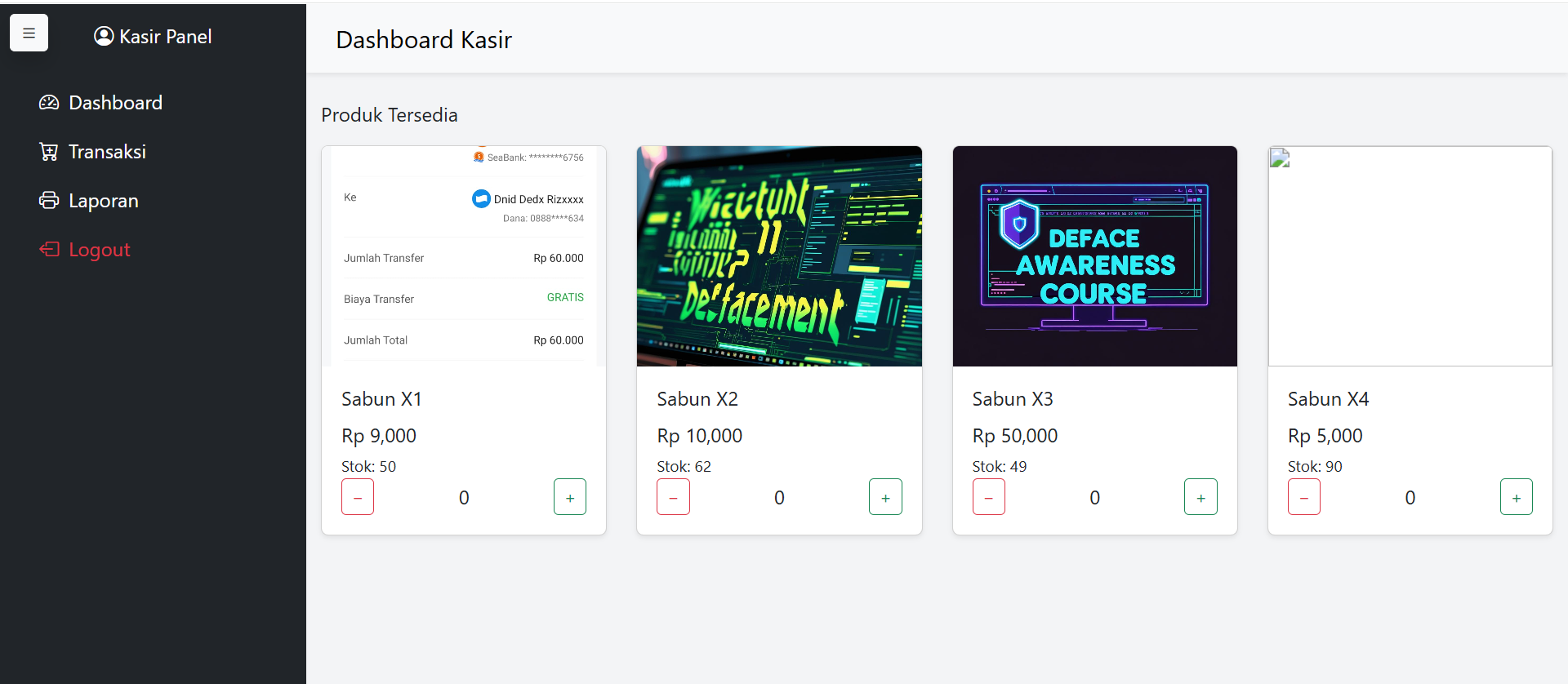The image size is (1568, 684).
Task: Click the Laporan printer icon
Action: pyautogui.click(x=49, y=201)
